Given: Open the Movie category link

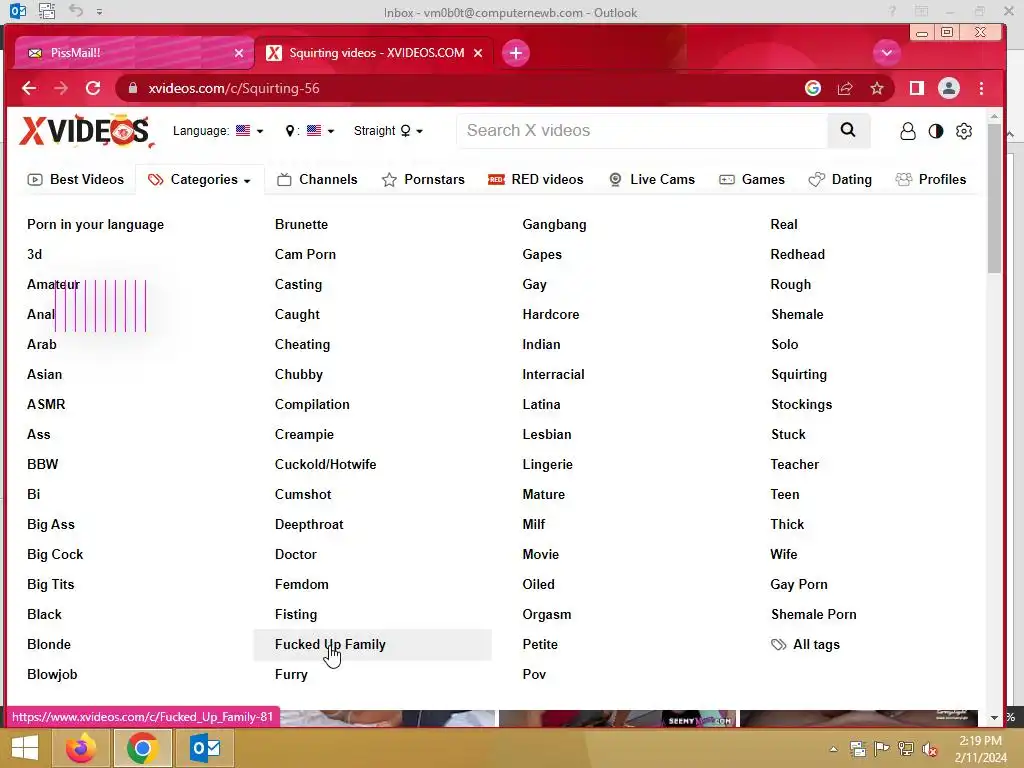Looking at the screenshot, I should pos(541,555).
